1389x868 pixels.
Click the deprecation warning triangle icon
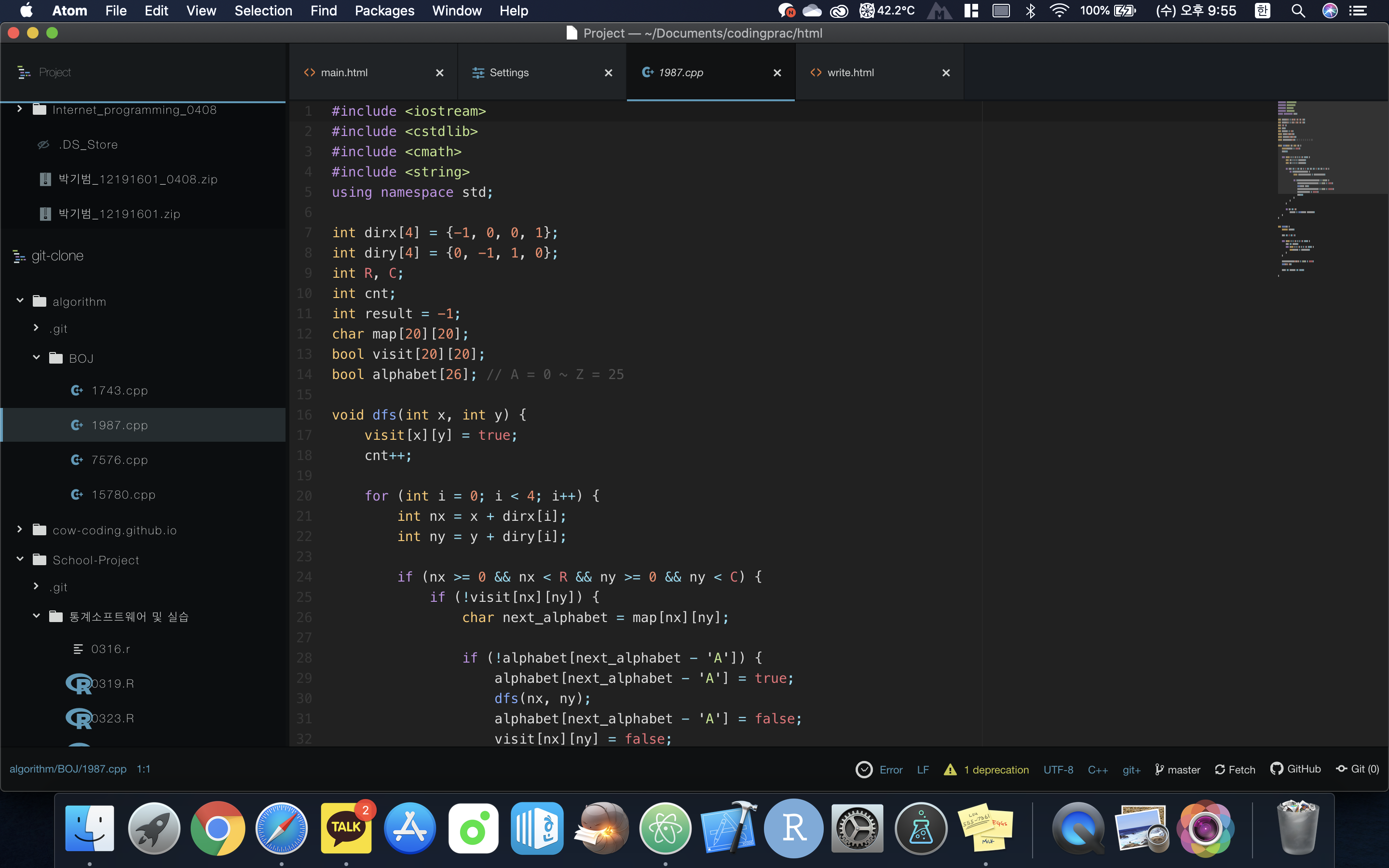click(x=950, y=769)
